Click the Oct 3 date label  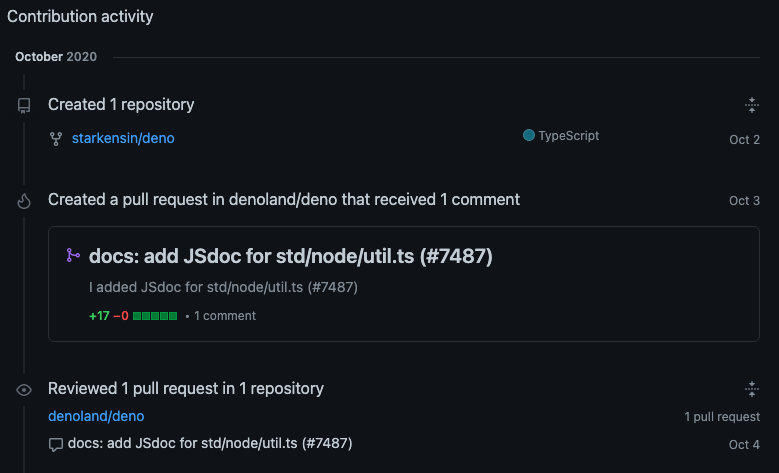click(x=744, y=201)
